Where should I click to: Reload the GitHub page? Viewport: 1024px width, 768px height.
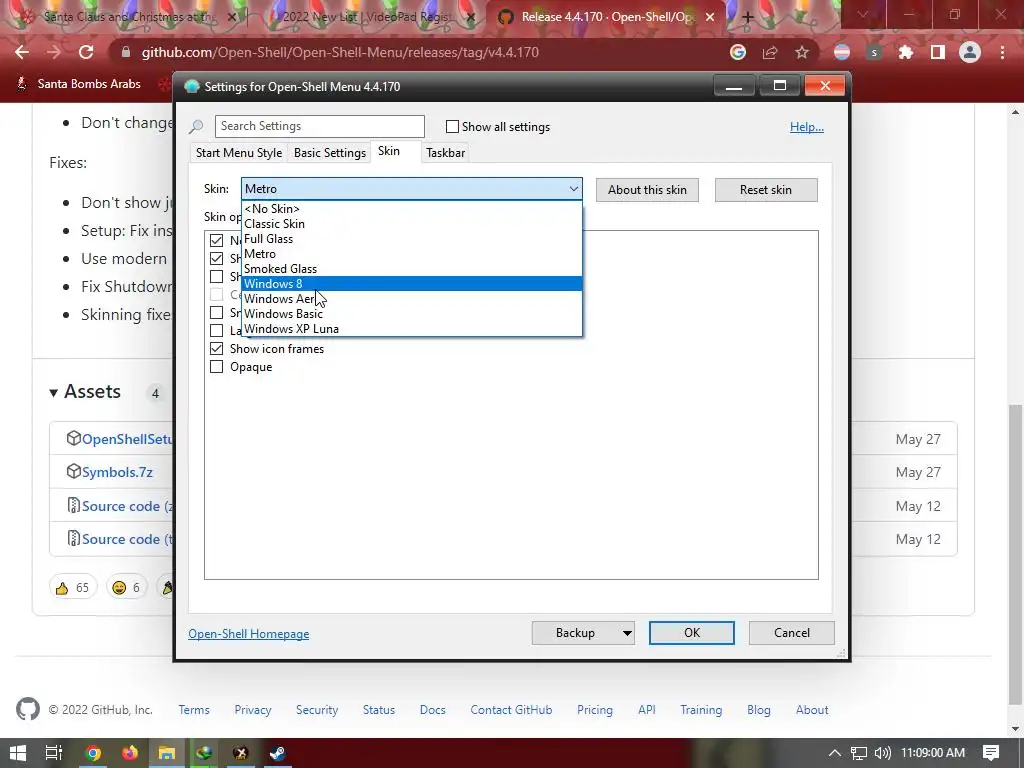pyautogui.click(x=86, y=52)
